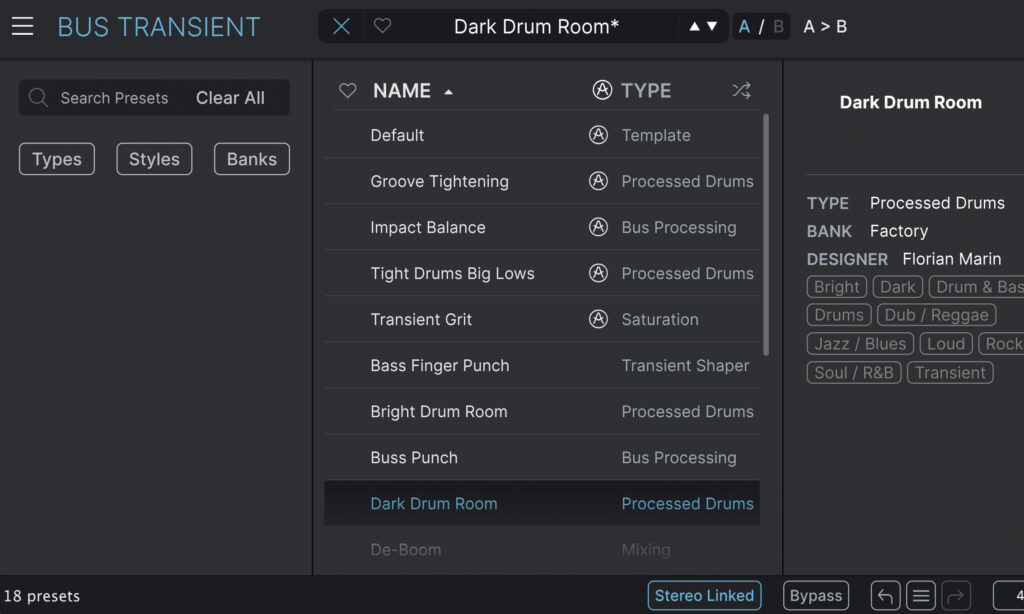Toggle the Bypass button
The height and width of the screenshot is (614, 1024).
(816, 596)
